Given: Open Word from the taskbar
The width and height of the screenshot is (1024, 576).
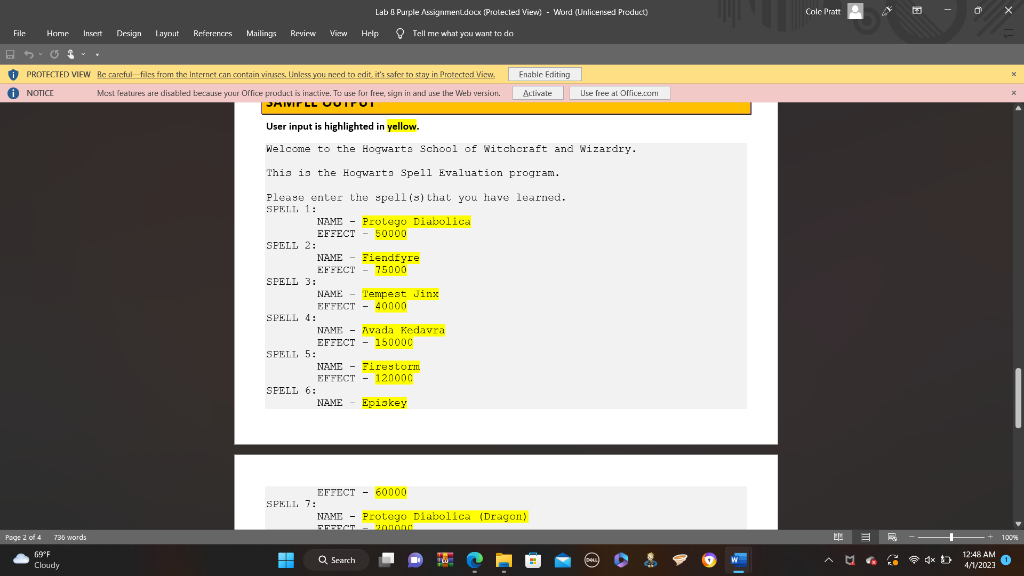Looking at the screenshot, I should (737, 560).
